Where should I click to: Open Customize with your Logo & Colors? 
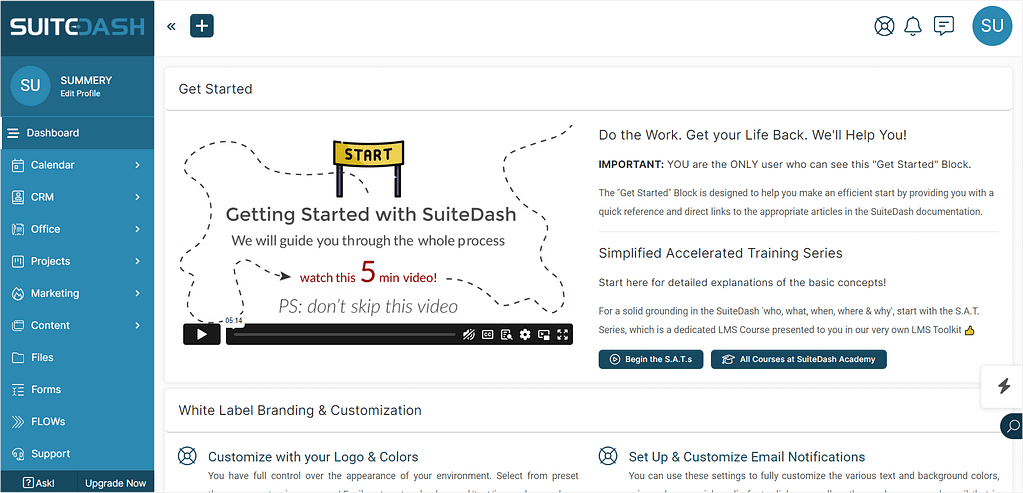pos(313,456)
